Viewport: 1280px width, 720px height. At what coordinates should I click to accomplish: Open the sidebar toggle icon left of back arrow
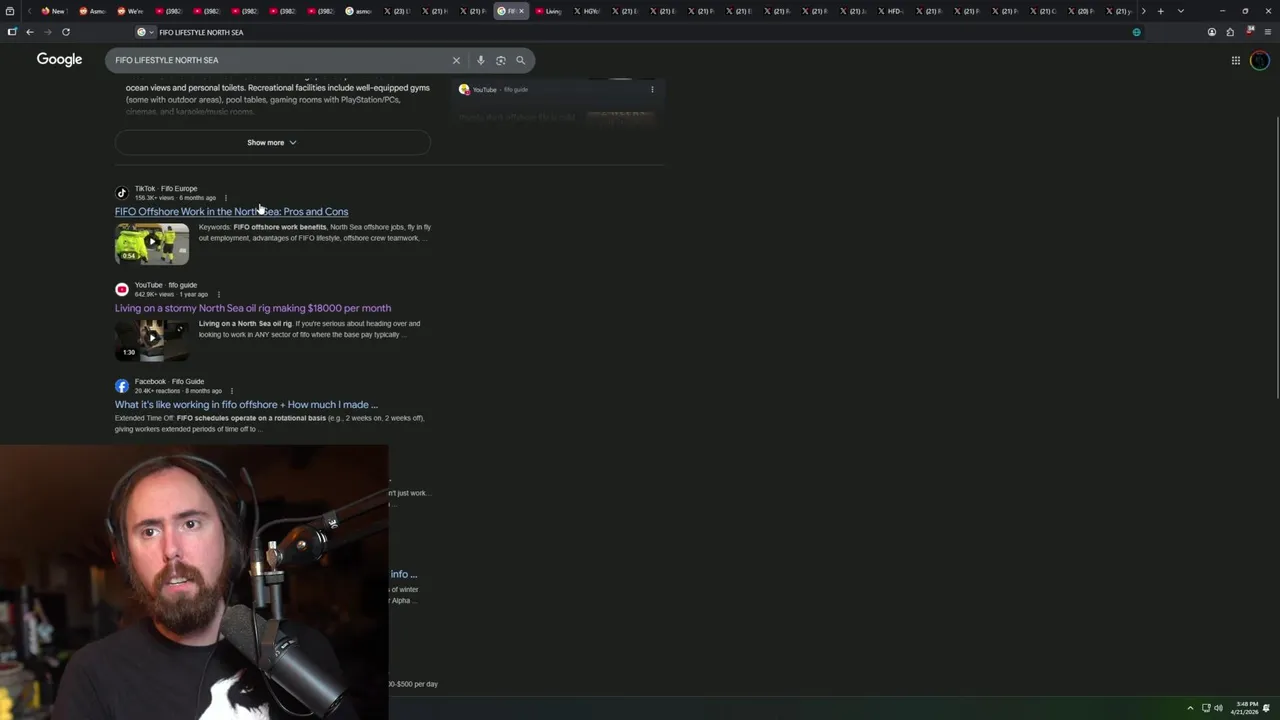[12, 32]
